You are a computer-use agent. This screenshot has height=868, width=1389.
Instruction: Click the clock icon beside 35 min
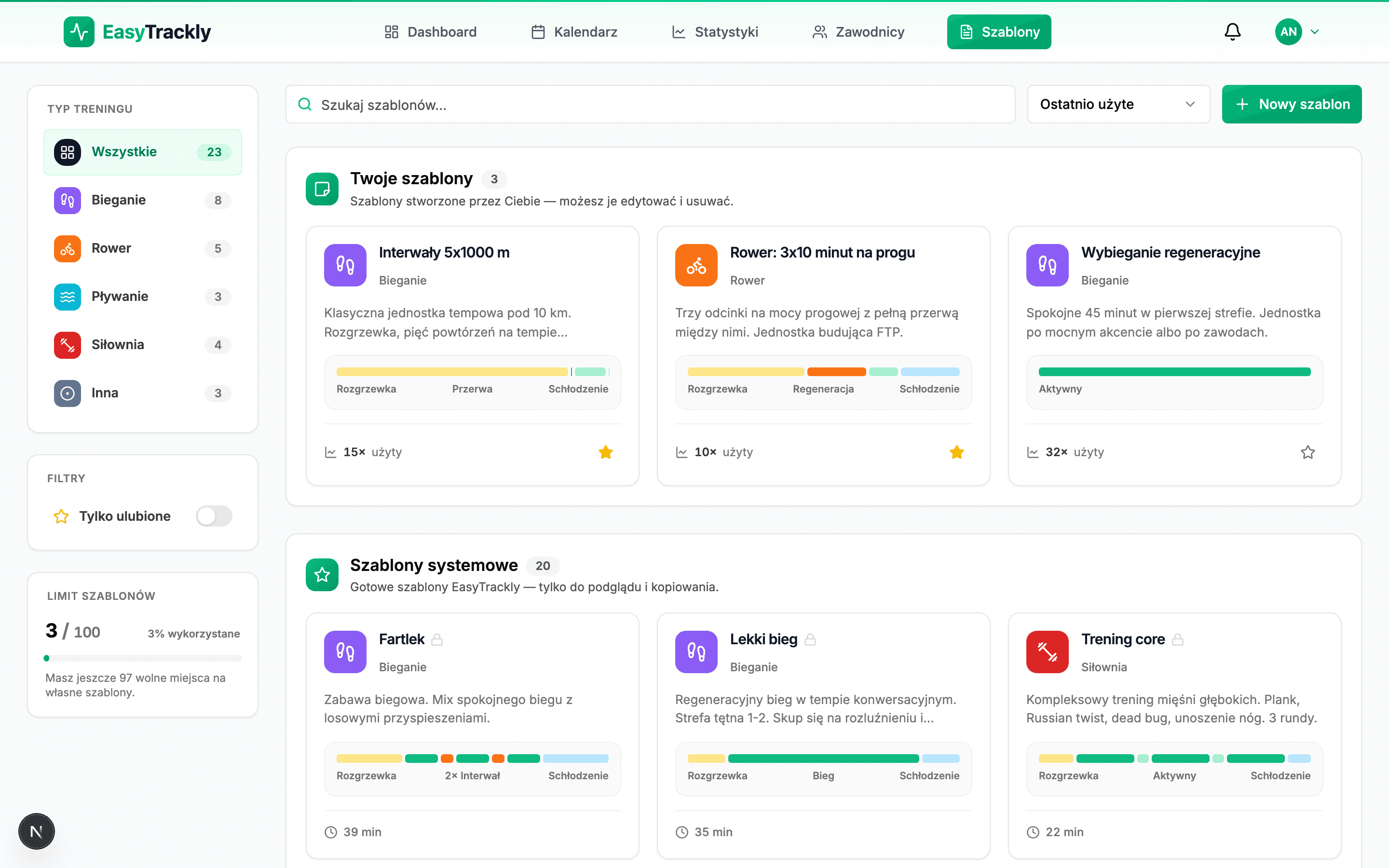pos(682,832)
